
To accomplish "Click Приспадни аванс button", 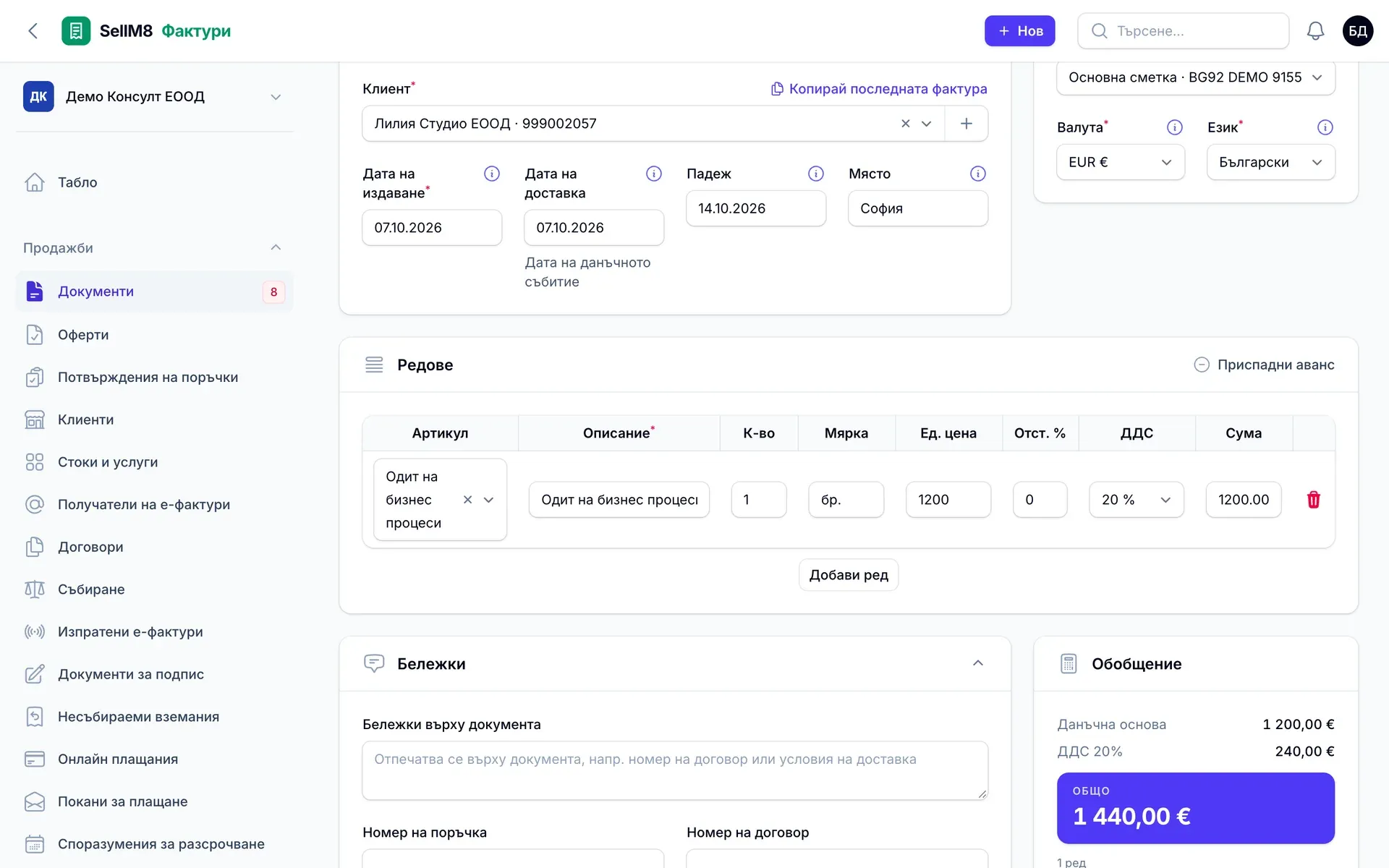I will [1264, 365].
